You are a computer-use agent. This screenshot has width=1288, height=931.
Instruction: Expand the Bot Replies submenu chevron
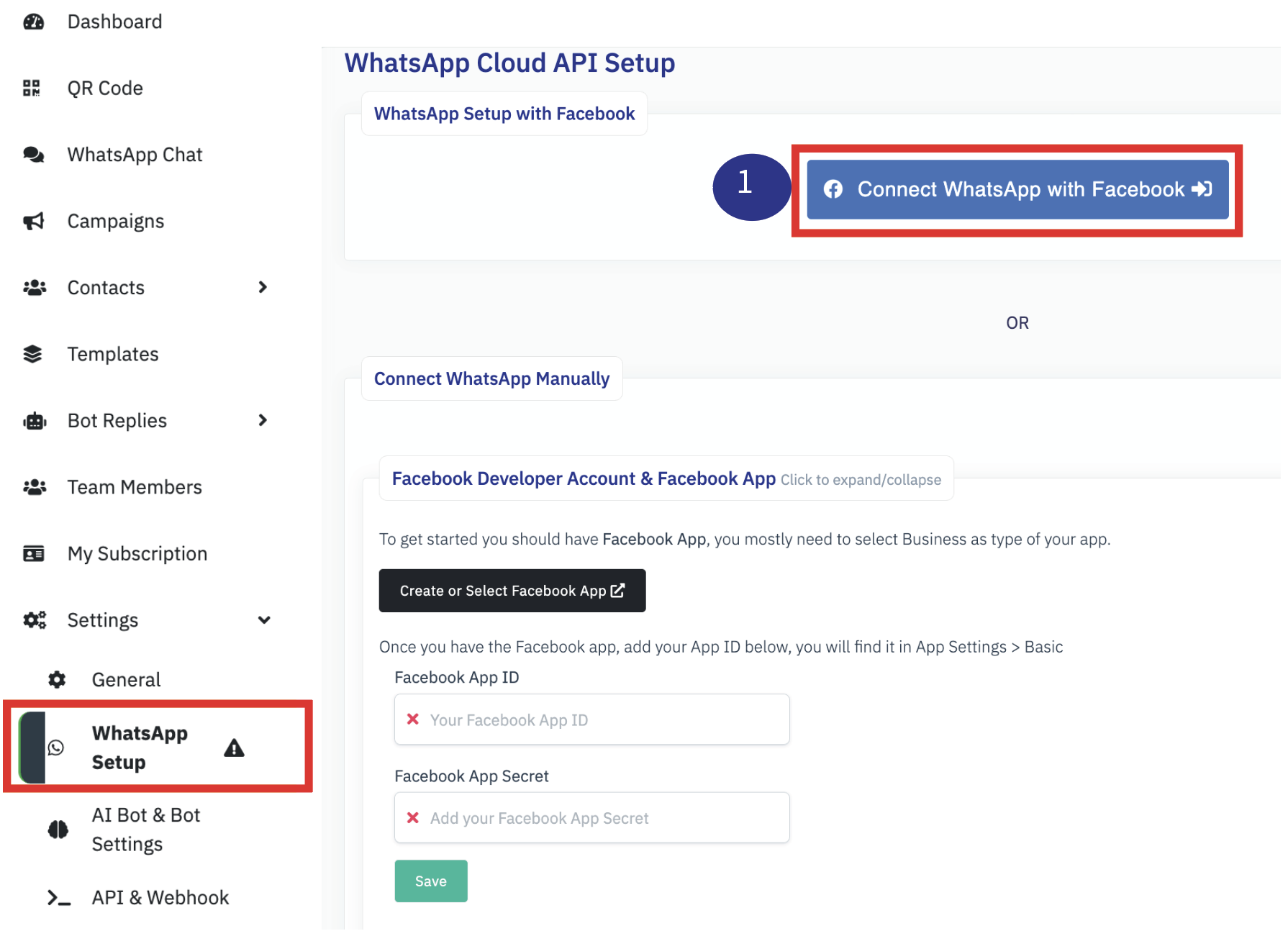(x=263, y=420)
